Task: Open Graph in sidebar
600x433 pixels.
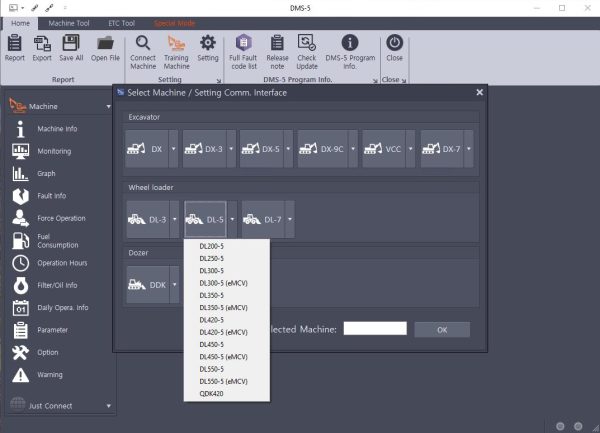Action: pos(46,173)
